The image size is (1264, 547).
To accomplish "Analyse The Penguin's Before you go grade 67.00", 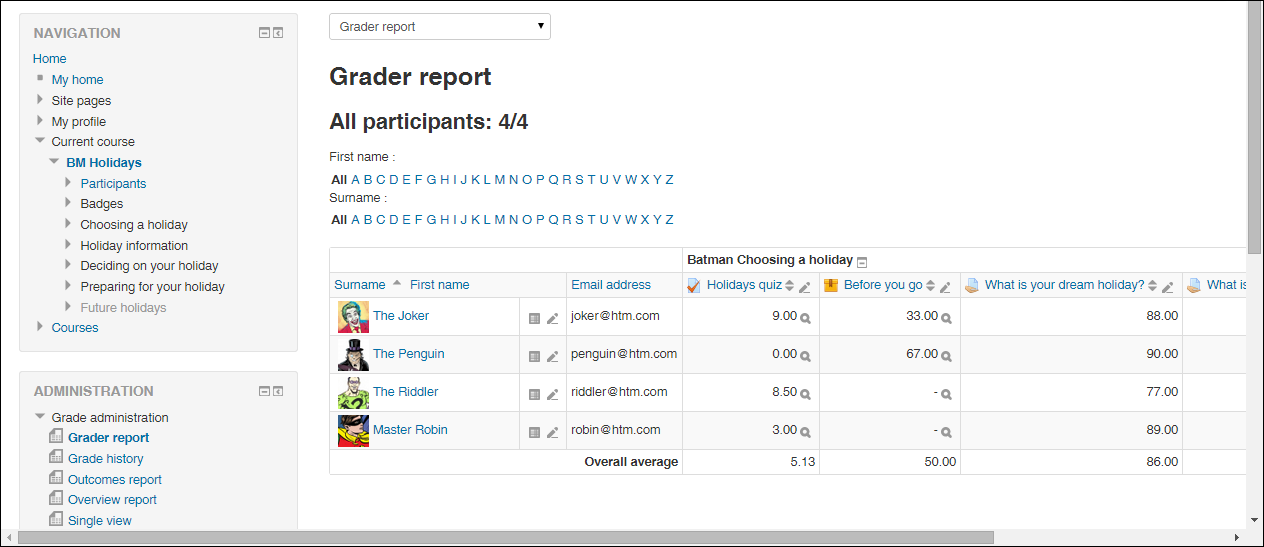I will click(x=947, y=356).
